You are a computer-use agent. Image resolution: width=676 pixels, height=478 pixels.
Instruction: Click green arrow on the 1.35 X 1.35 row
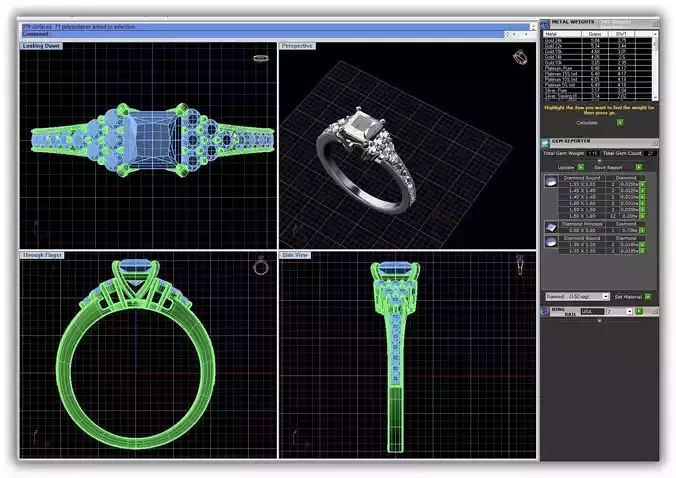pos(642,250)
